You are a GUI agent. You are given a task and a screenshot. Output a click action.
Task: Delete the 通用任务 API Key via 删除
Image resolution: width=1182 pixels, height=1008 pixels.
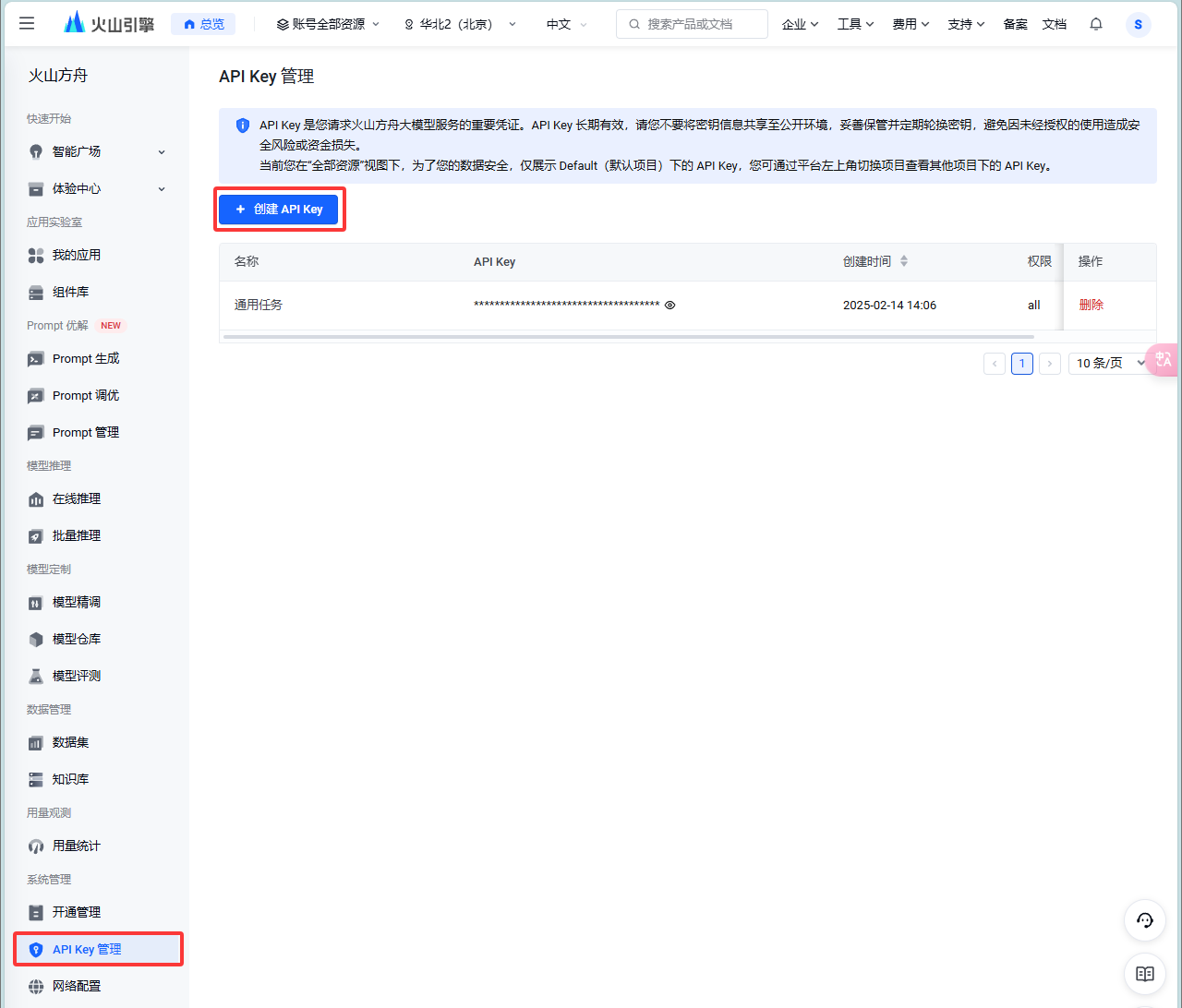click(1091, 305)
